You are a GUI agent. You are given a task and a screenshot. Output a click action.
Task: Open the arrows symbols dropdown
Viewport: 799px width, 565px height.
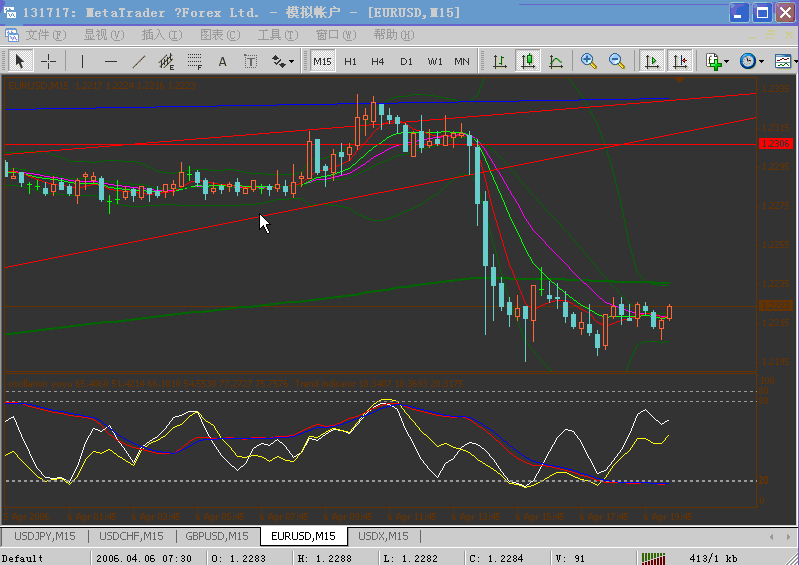pyautogui.click(x=284, y=61)
